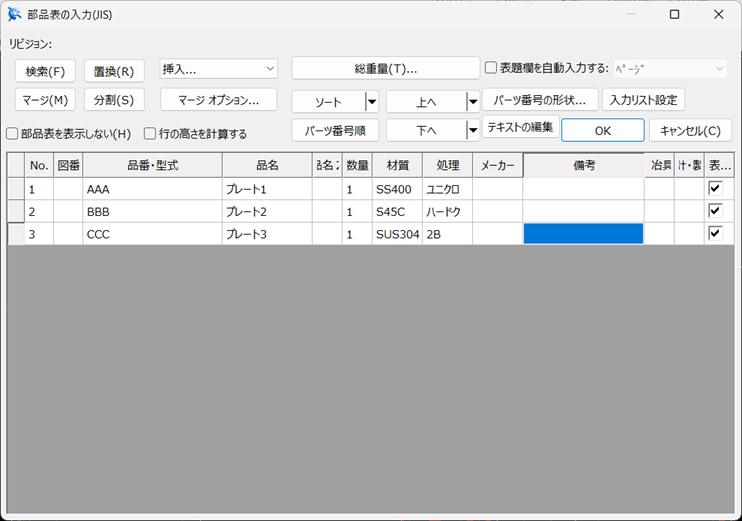Click the highlighted 備考 cell in row 3
The height and width of the screenshot is (521, 742).
[583, 234]
